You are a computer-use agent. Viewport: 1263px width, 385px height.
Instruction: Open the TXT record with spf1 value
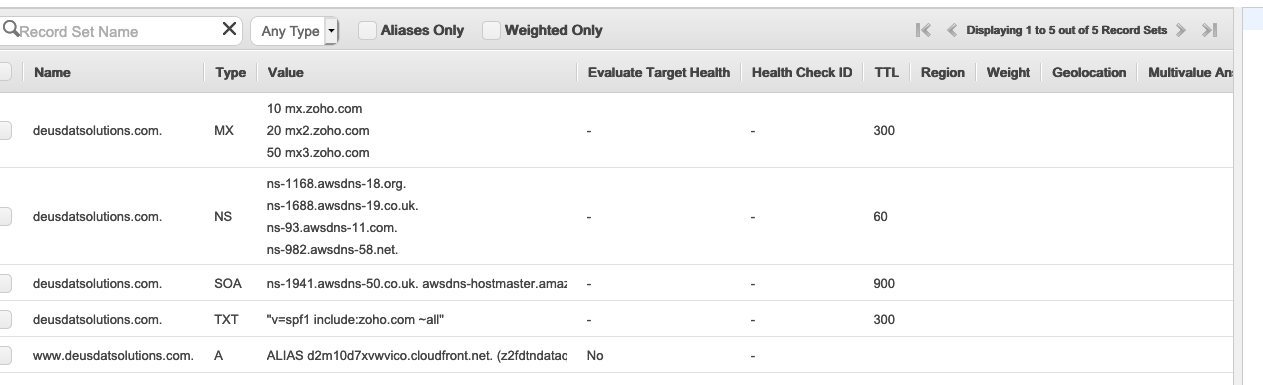click(x=616, y=319)
